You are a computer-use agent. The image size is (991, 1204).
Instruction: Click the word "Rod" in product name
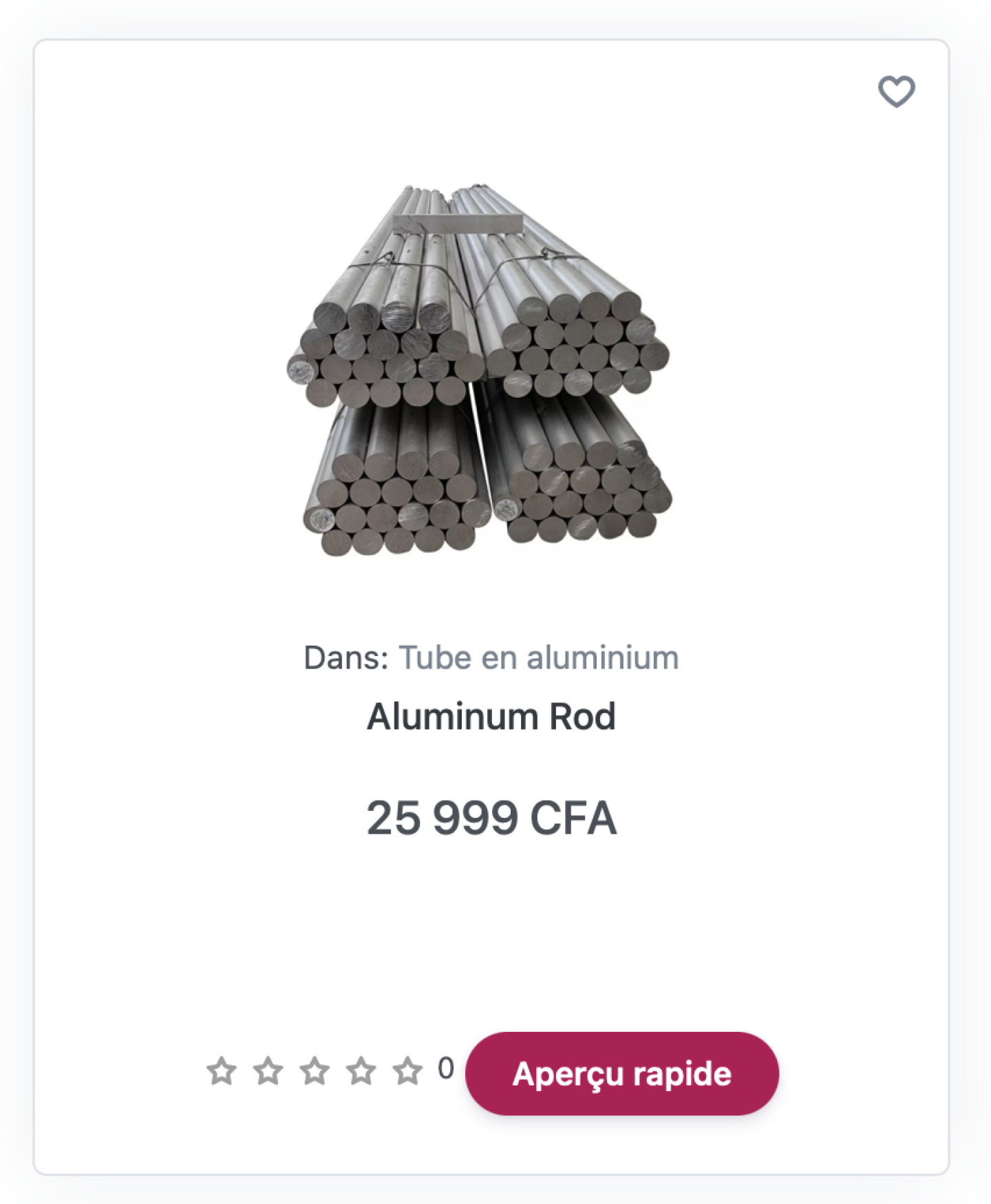tap(582, 717)
